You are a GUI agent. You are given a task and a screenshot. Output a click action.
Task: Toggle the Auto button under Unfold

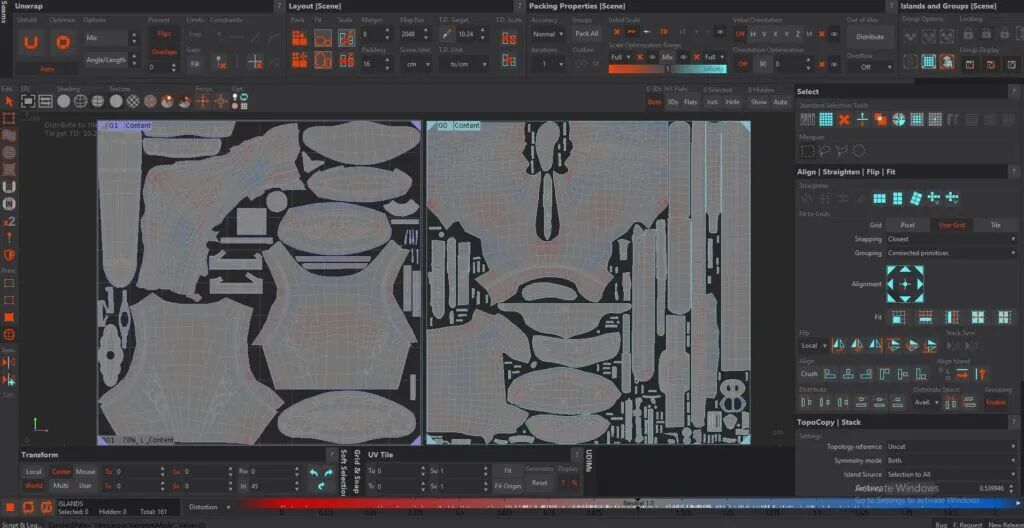47,69
